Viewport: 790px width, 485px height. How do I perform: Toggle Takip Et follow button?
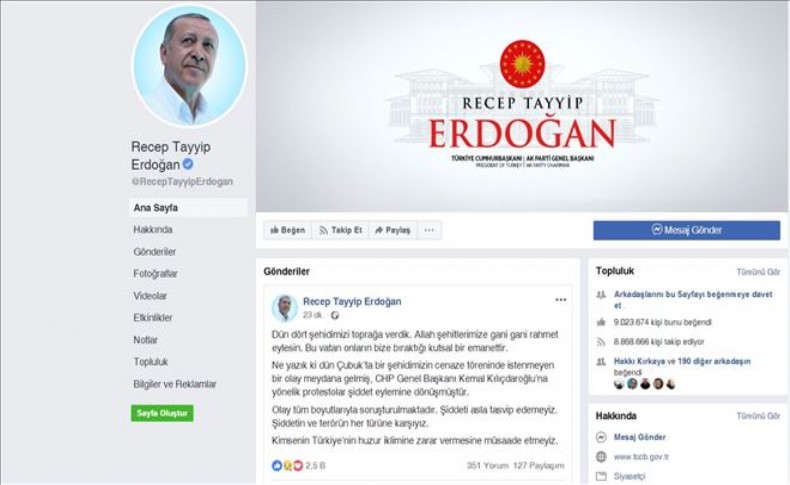click(x=341, y=230)
